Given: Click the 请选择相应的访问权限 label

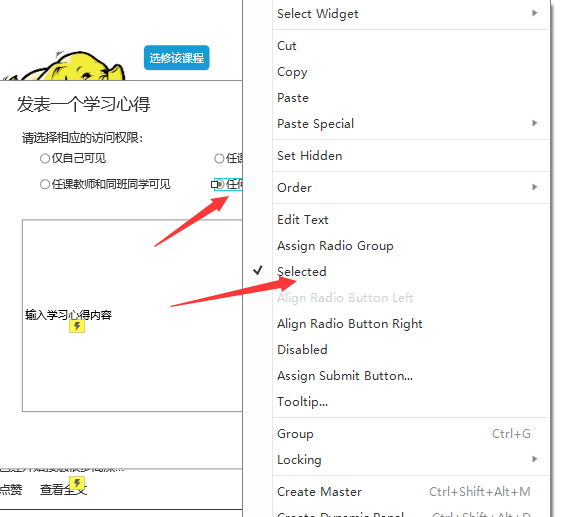Looking at the screenshot, I should (82, 138).
